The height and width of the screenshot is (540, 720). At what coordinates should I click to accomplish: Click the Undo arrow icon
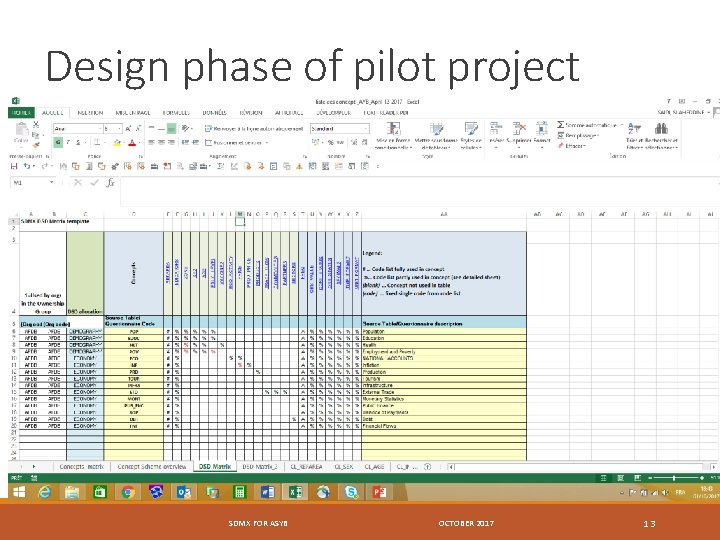click(x=27, y=166)
